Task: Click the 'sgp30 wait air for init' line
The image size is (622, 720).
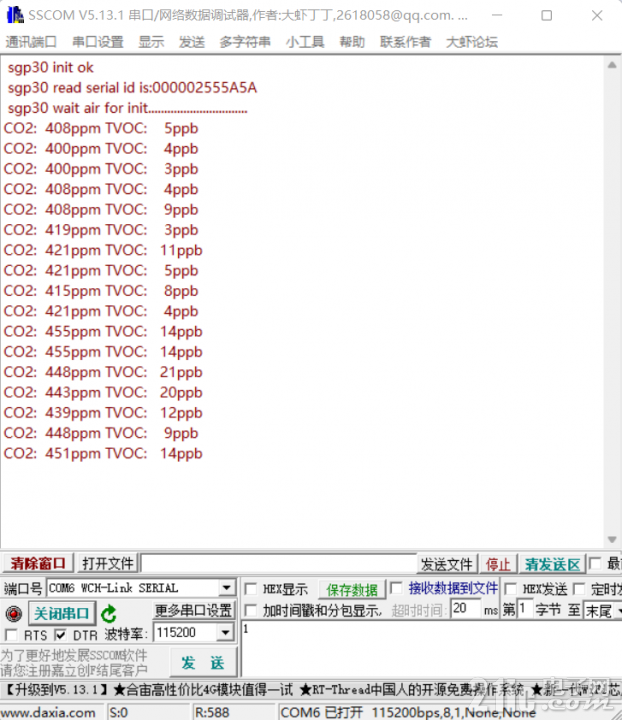Action: (x=128, y=108)
